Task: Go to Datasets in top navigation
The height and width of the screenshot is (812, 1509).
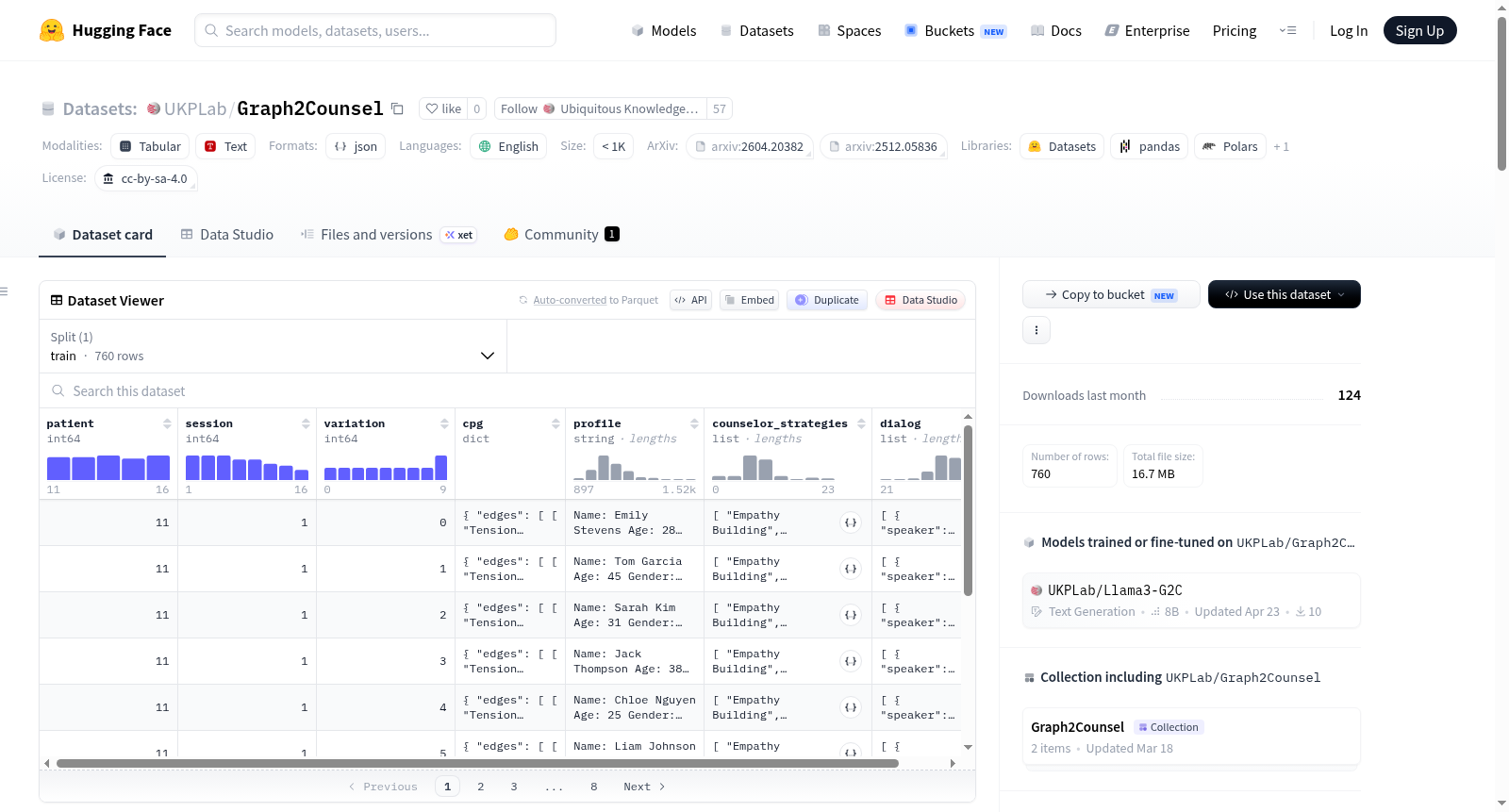Action: [x=757, y=31]
